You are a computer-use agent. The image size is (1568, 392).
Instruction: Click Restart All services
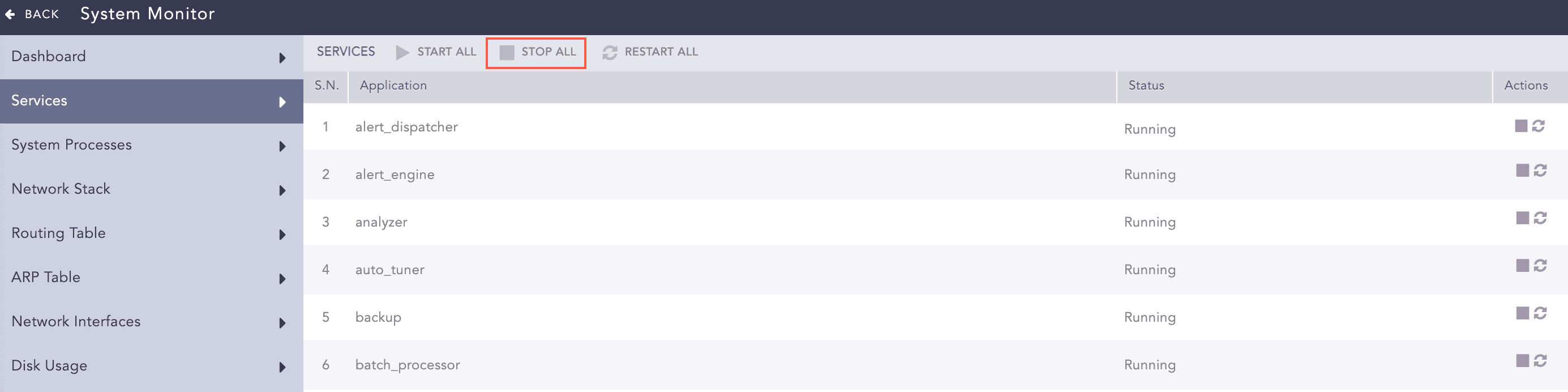(x=650, y=52)
